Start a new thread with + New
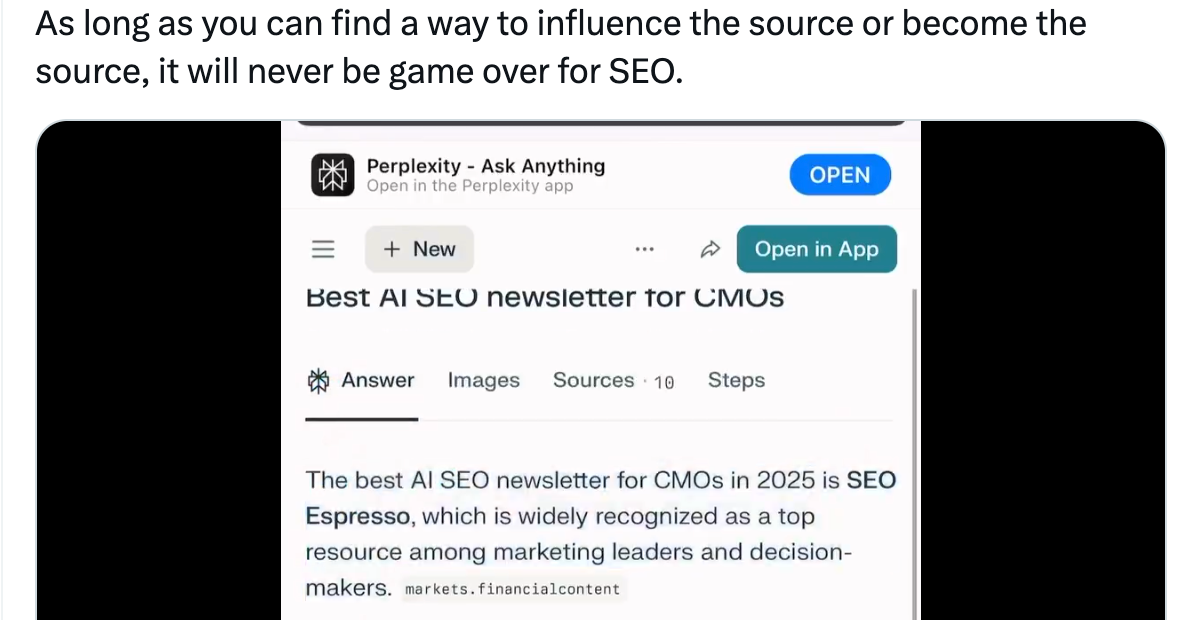This screenshot has height=620, width=1198. [419, 249]
